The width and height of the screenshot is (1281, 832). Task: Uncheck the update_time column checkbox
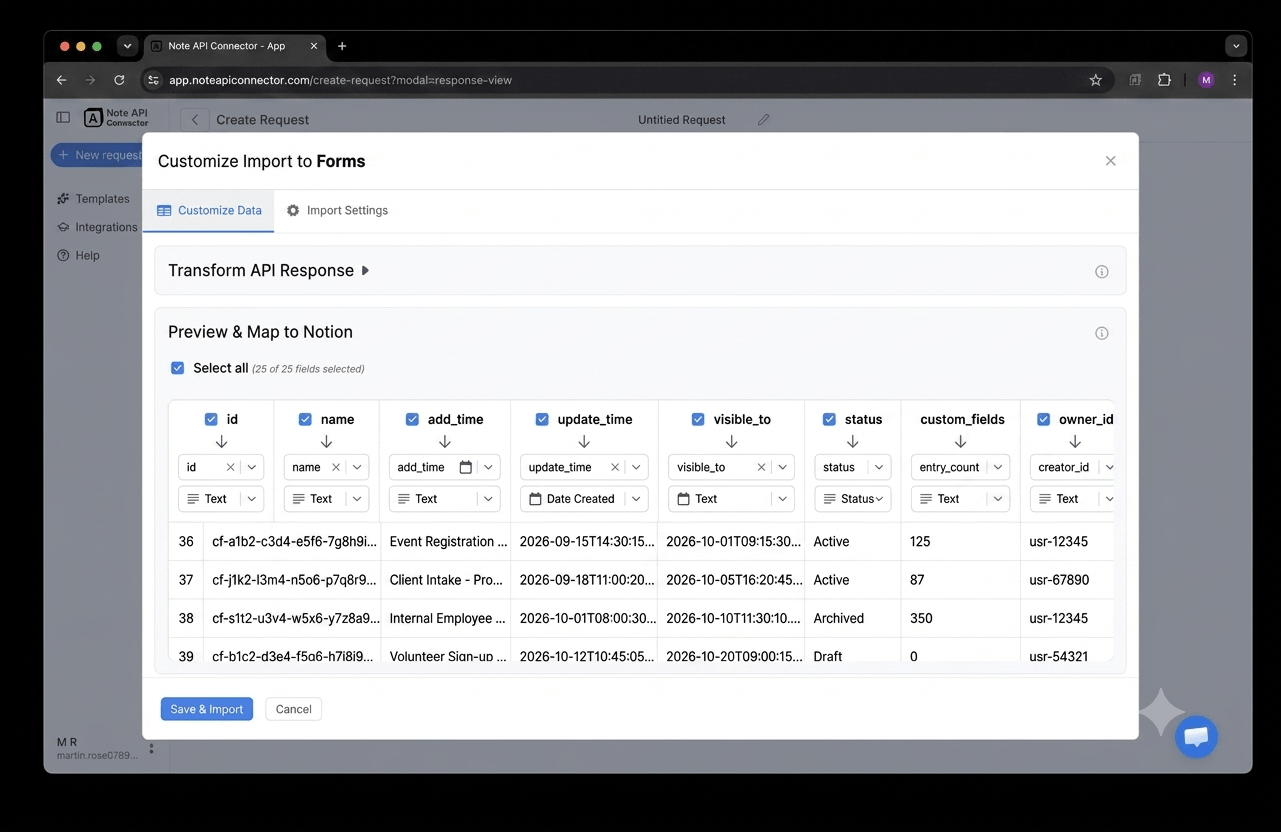tap(542, 420)
